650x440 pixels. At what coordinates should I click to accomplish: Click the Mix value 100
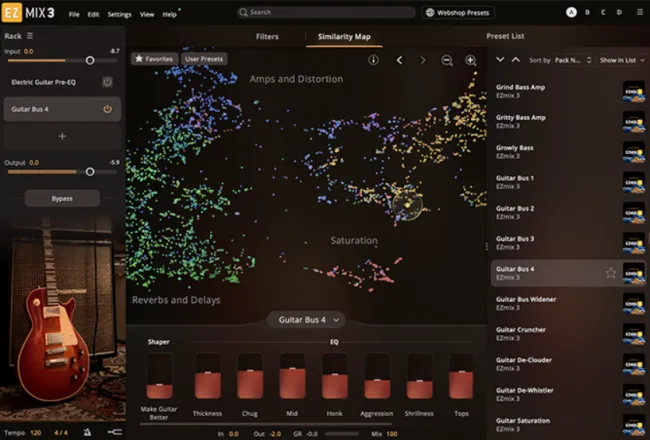tap(392, 434)
